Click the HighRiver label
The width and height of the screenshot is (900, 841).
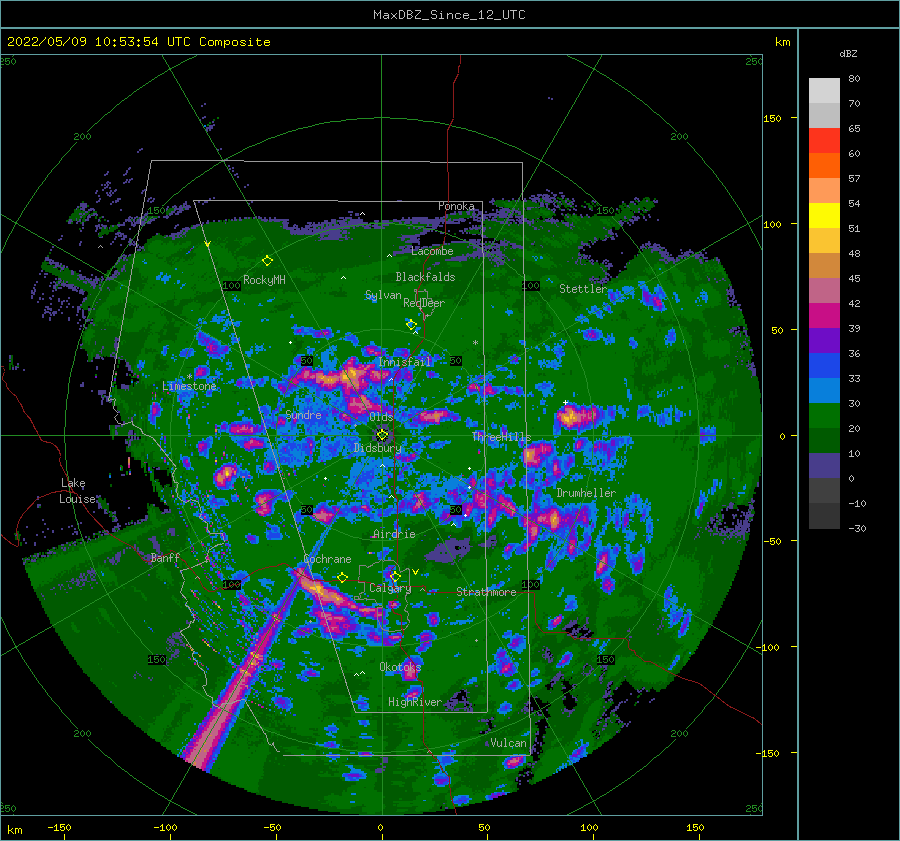[x=415, y=702]
